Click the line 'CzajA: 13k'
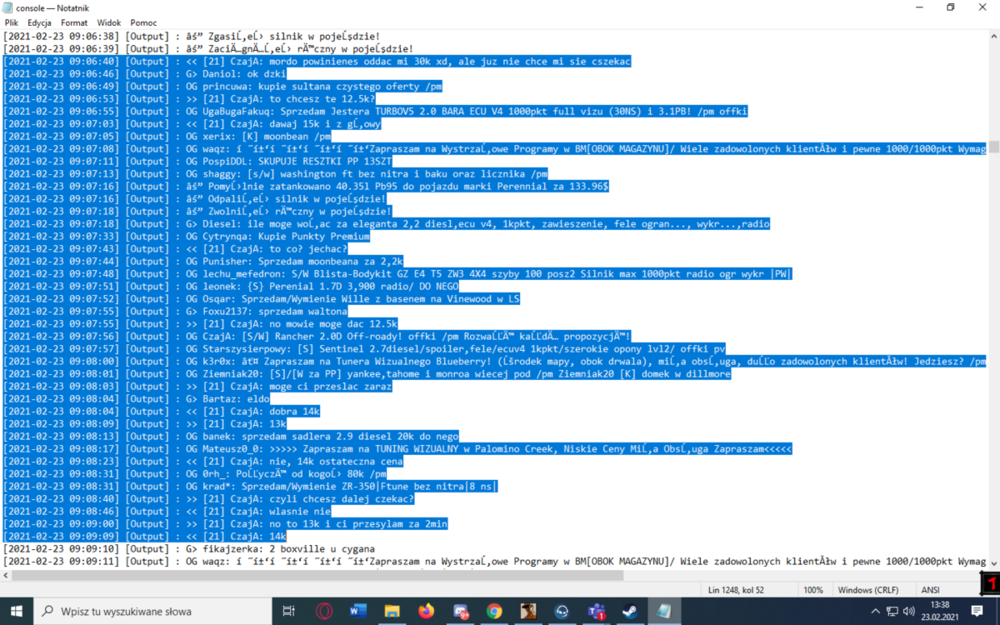Viewport: 1000px width, 625px height. (x=145, y=423)
